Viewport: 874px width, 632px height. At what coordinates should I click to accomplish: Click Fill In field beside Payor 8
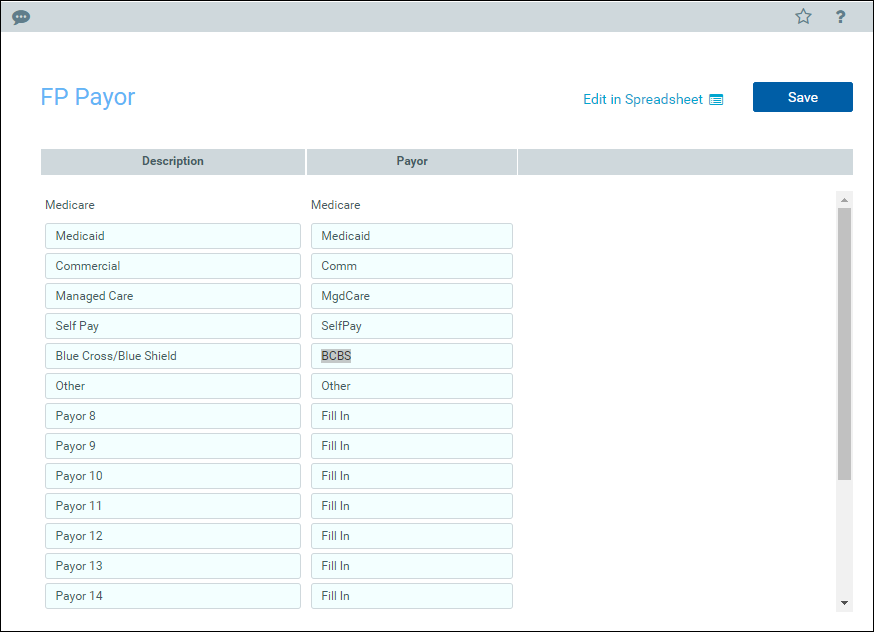(412, 416)
